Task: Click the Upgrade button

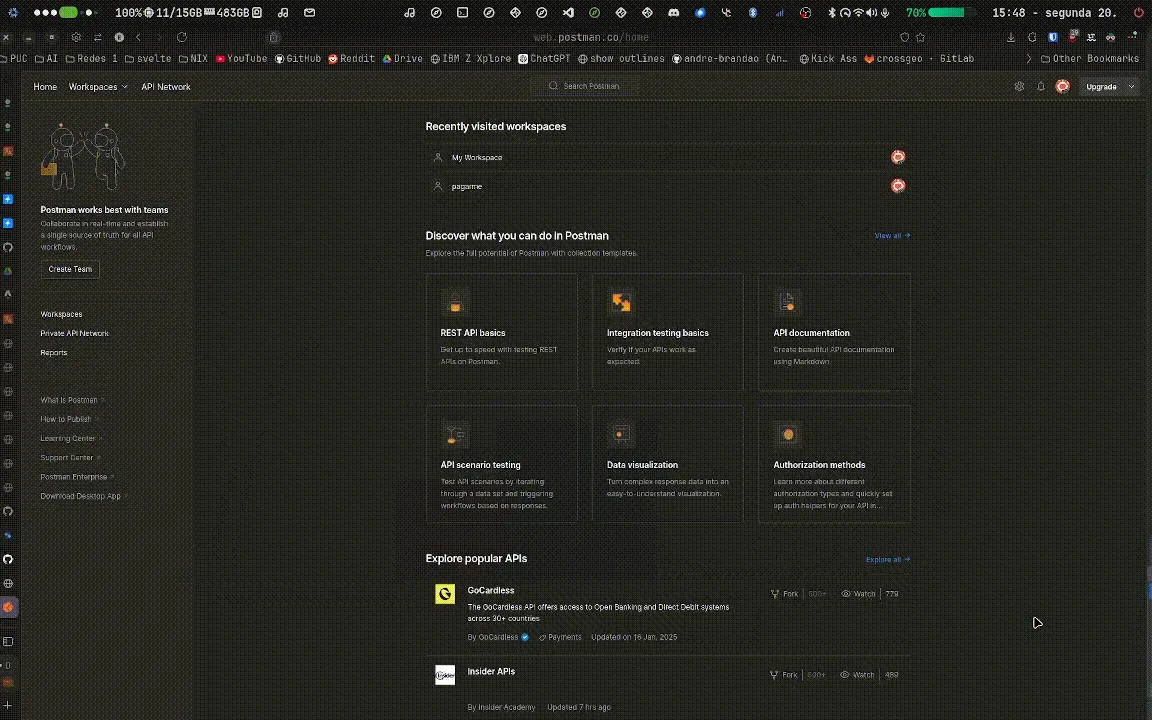Action: pyautogui.click(x=1101, y=87)
